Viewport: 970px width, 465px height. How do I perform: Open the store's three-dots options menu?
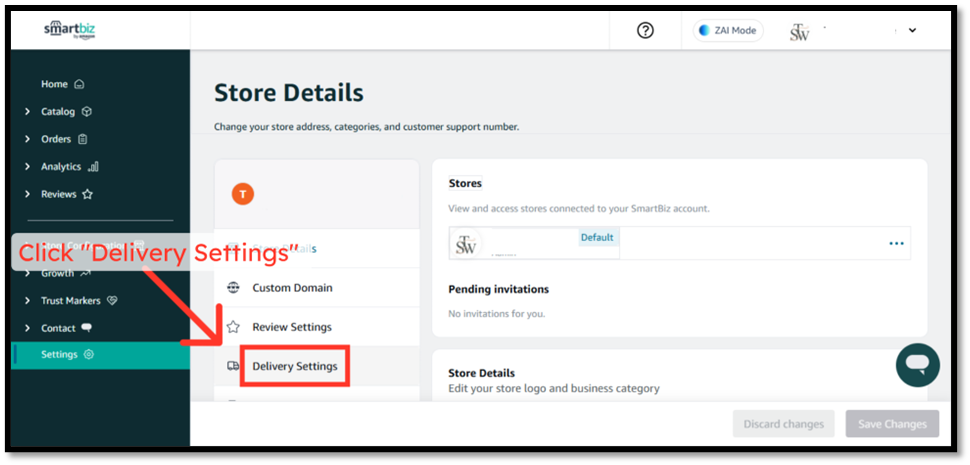coord(896,244)
